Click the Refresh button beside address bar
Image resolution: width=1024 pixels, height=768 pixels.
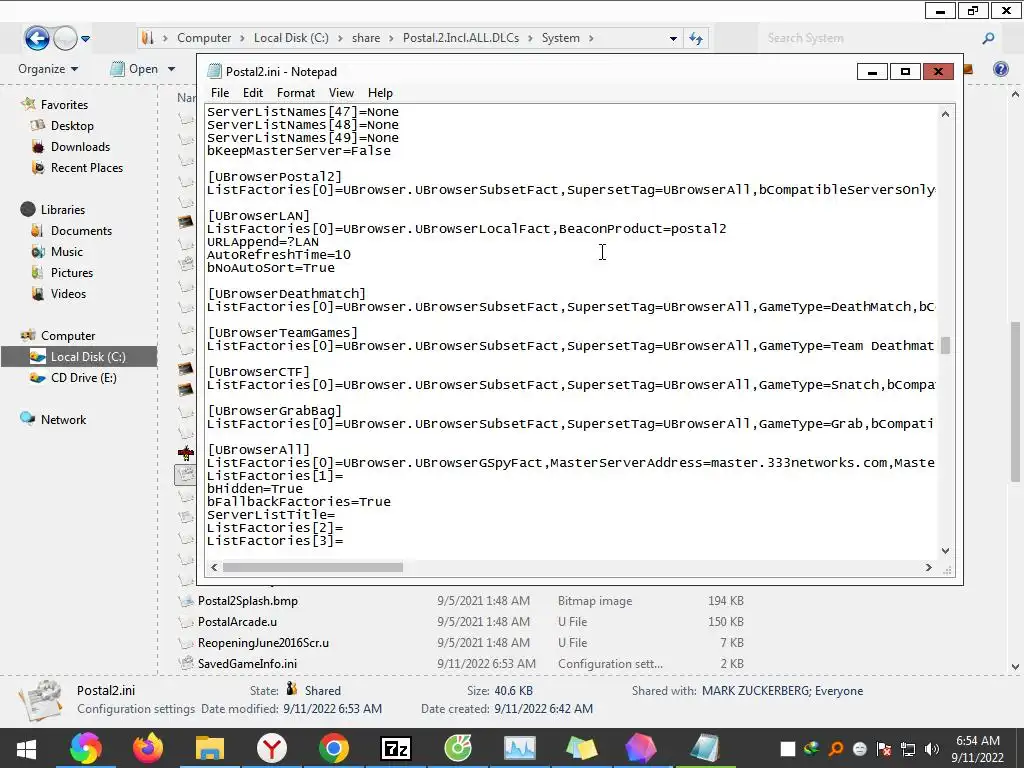click(x=696, y=39)
